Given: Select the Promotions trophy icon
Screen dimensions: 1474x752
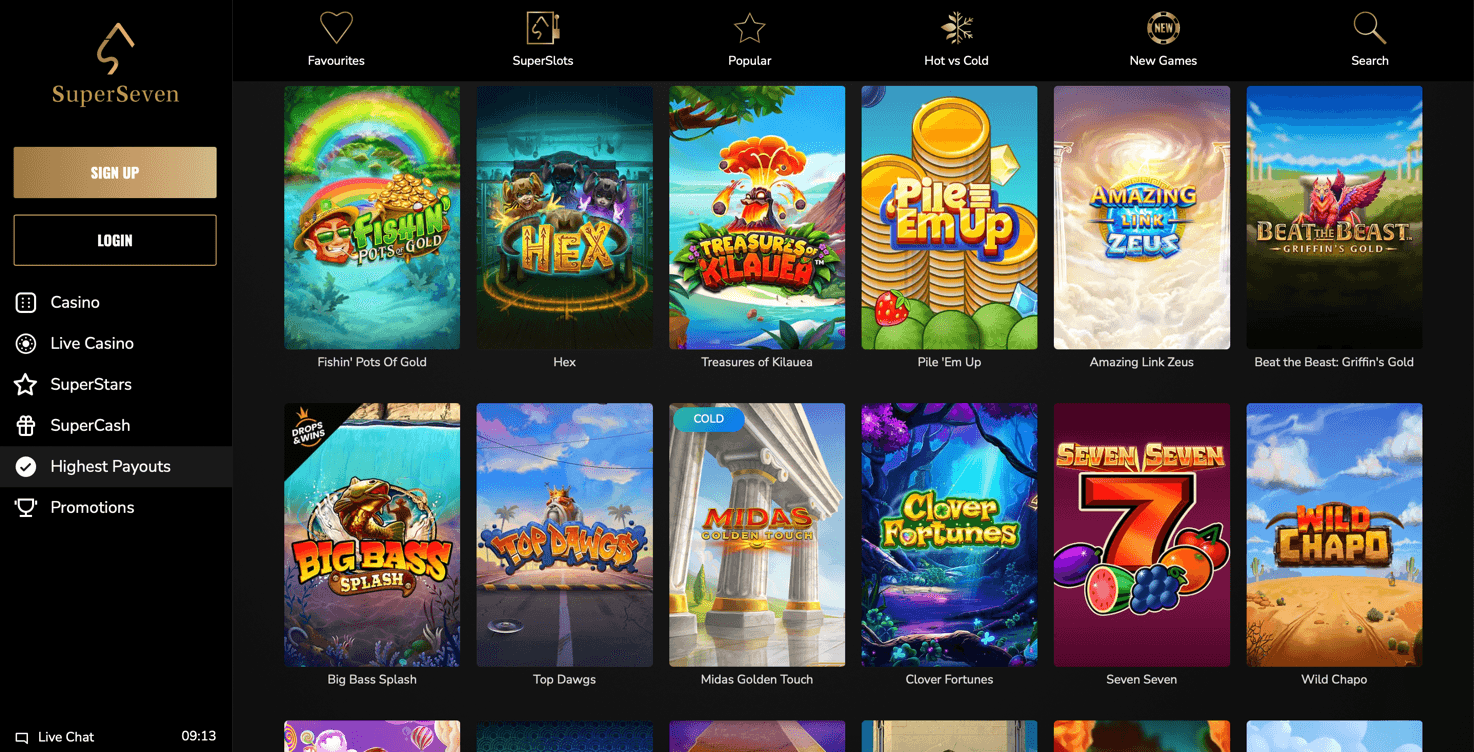Looking at the screenshot, I should point(26,507).
